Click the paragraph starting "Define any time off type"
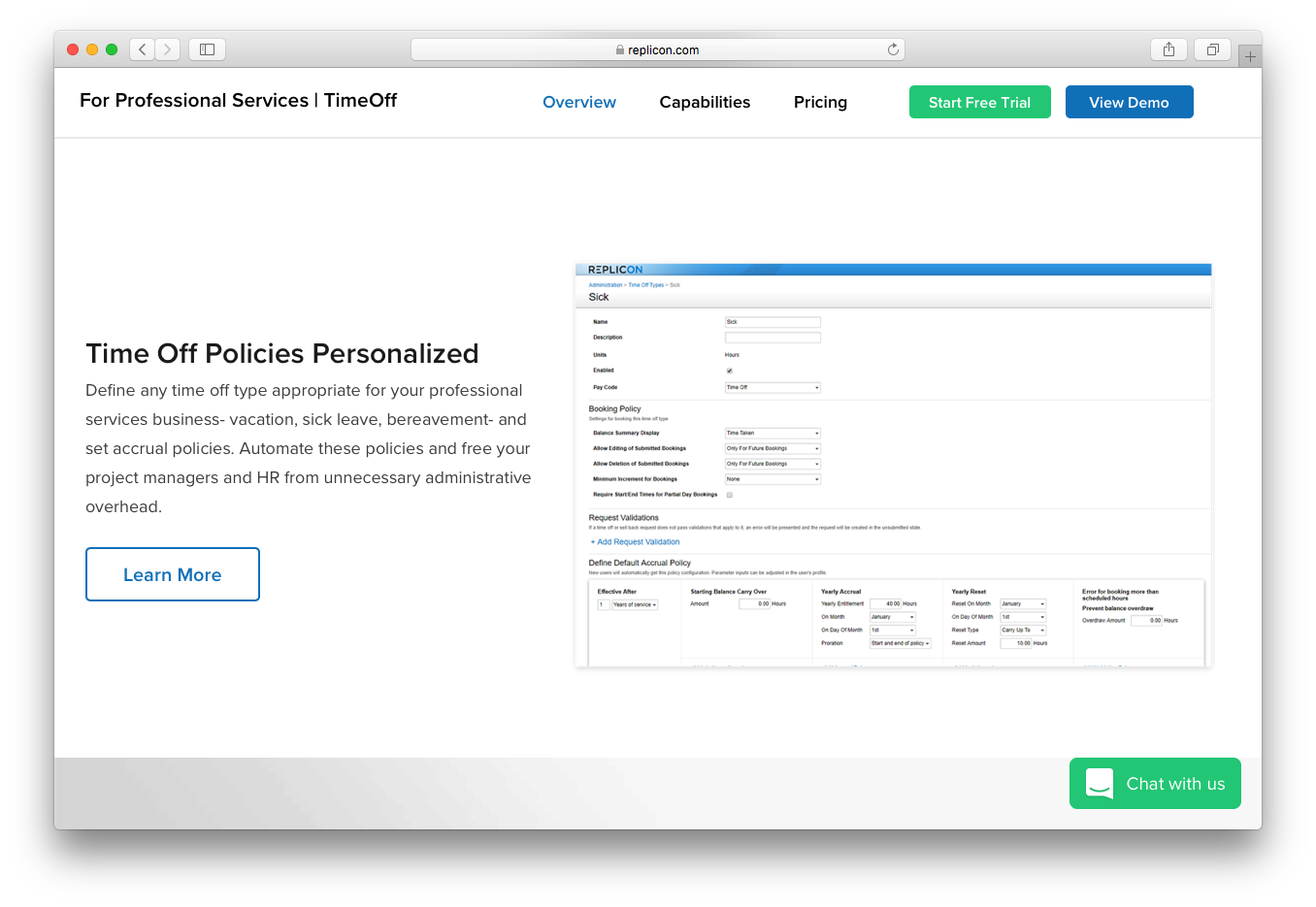 (x=309, y=448)
